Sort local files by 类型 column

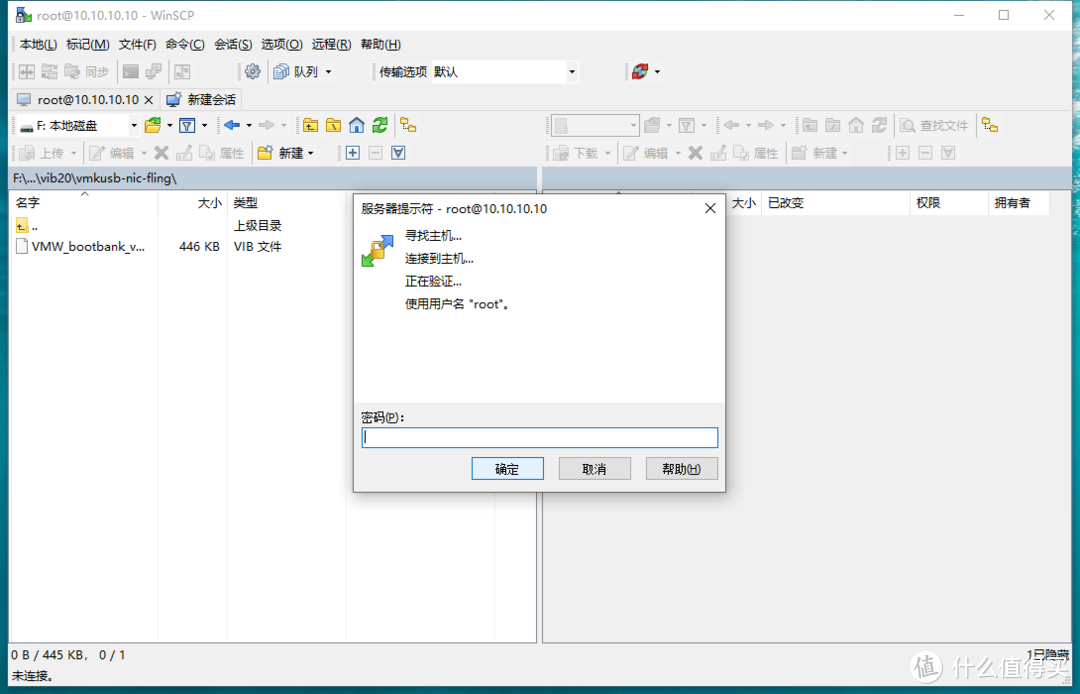286,203
